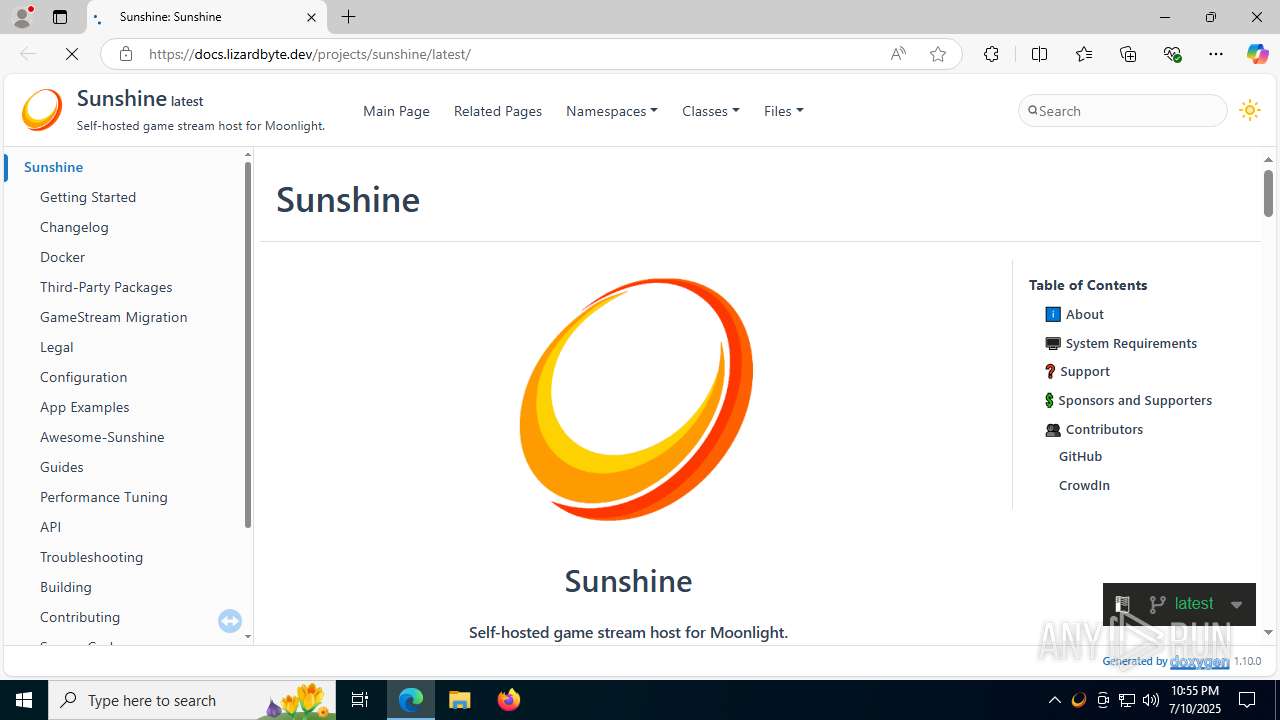Click in the docs Search field
The image size is (1280, 720).
[x=1123, y=111]
